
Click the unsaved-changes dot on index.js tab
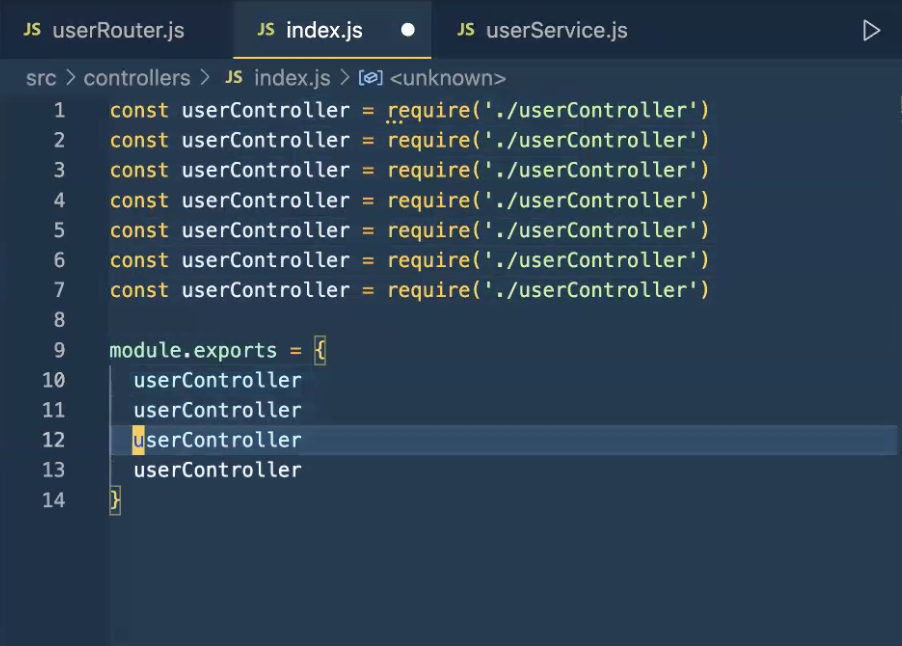(408, 30)
